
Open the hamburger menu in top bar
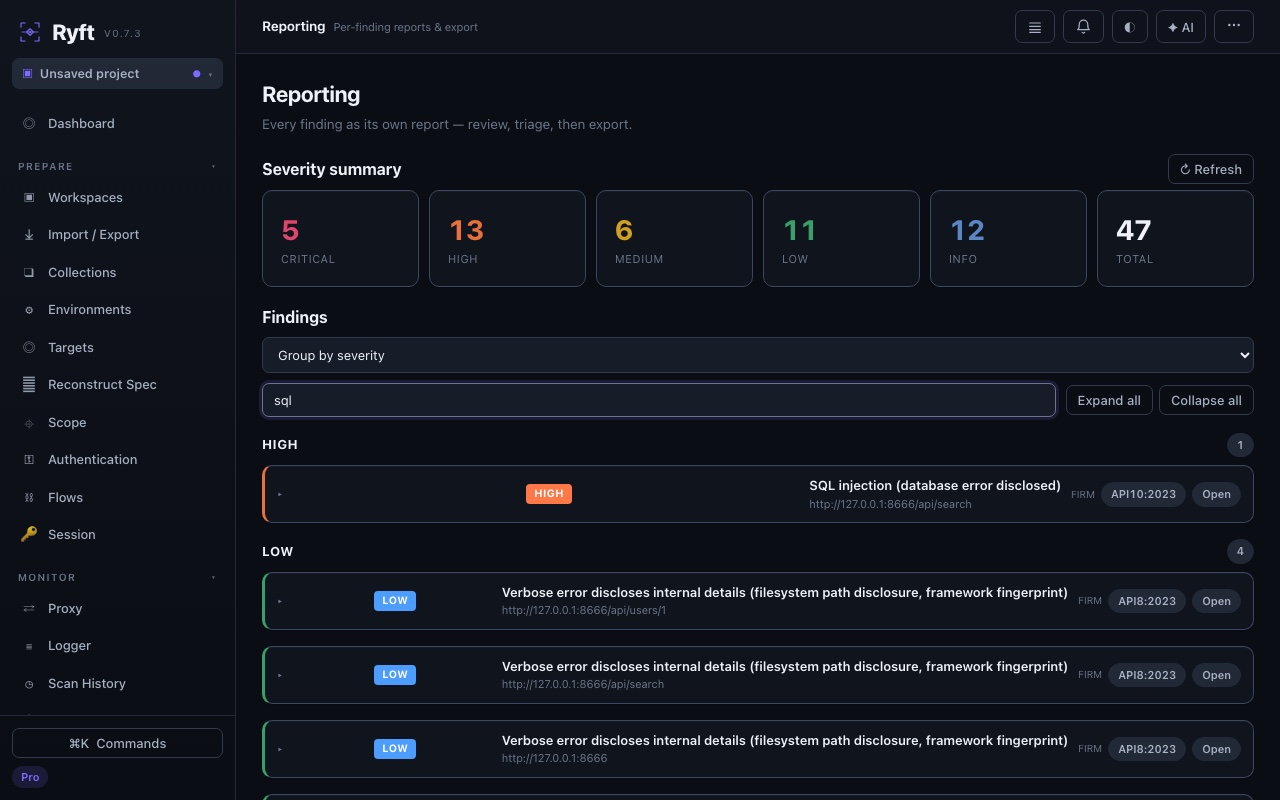[x=1035, y=27]
